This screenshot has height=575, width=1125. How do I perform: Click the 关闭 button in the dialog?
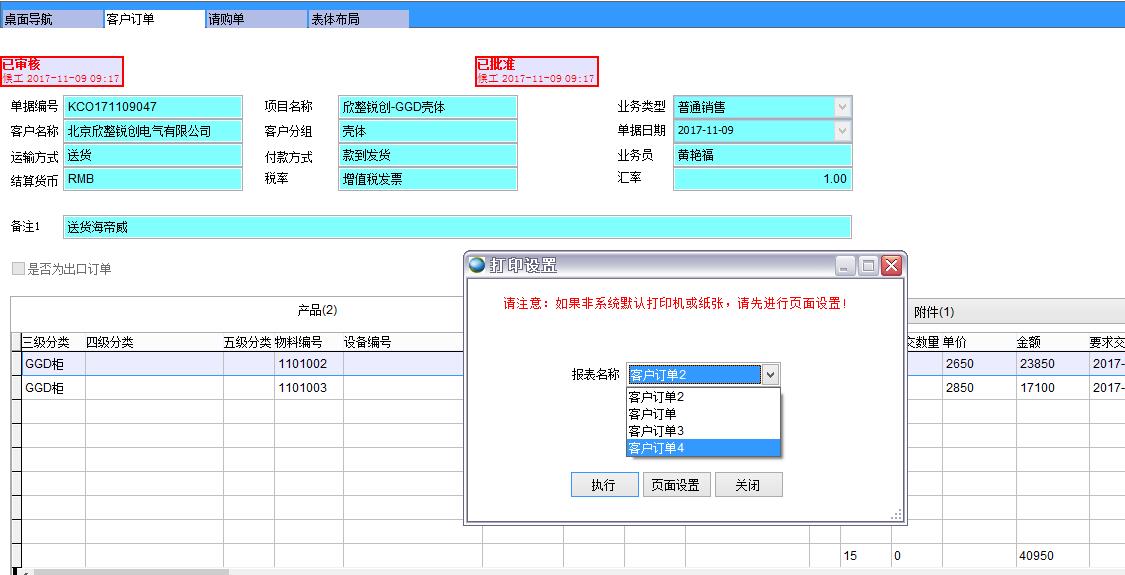pos(747,485)
